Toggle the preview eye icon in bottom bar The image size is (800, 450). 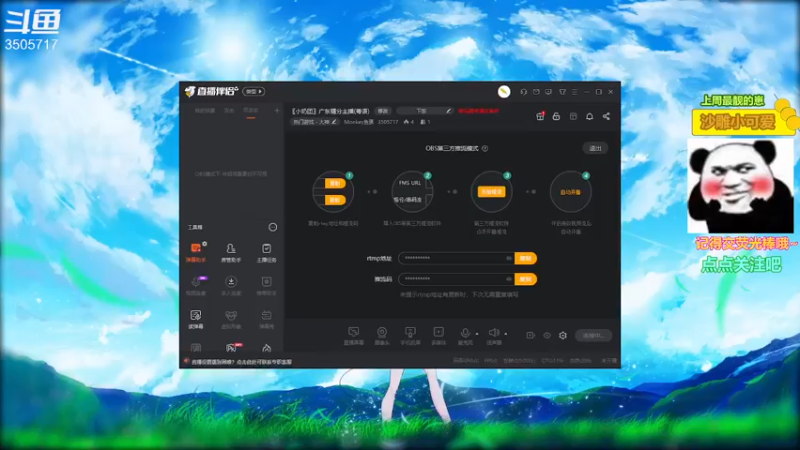(x=547, y=335)
